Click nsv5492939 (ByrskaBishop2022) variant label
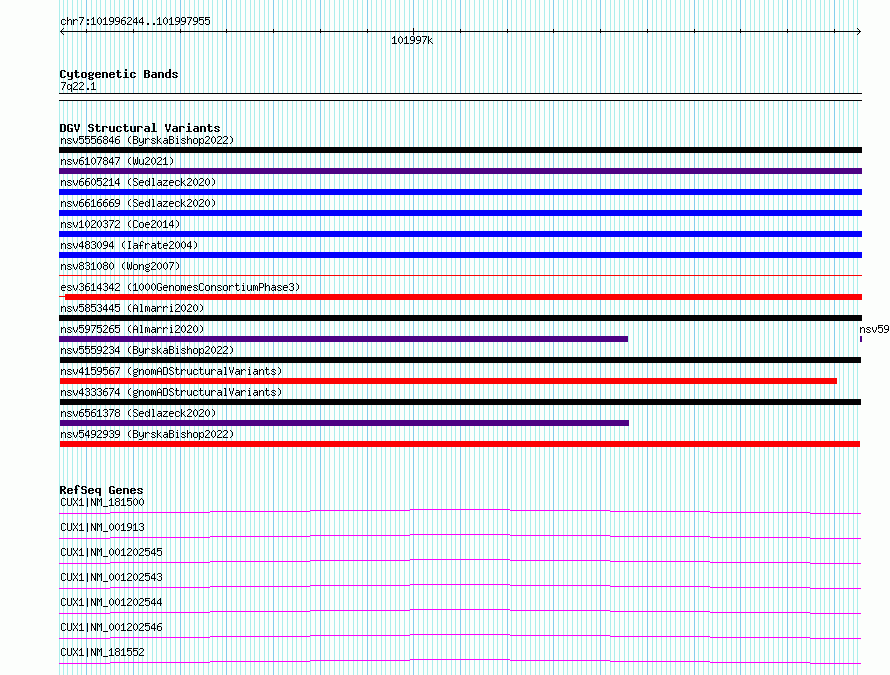 [147, 434]
